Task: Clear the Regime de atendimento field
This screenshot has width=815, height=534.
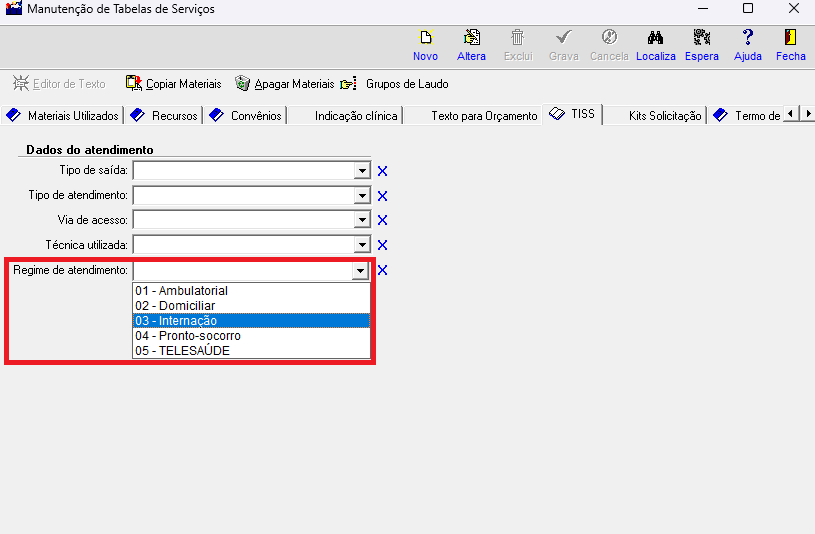Action: (382, 270)
